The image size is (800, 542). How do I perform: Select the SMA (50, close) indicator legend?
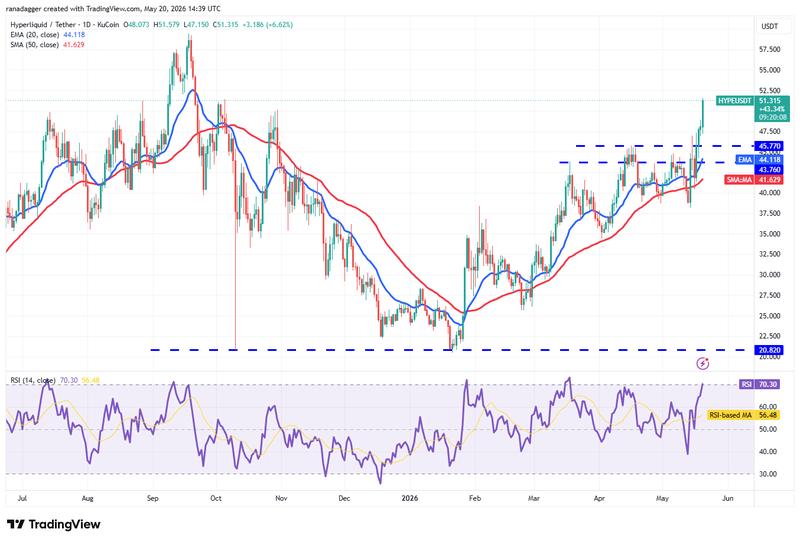point(47,45)
